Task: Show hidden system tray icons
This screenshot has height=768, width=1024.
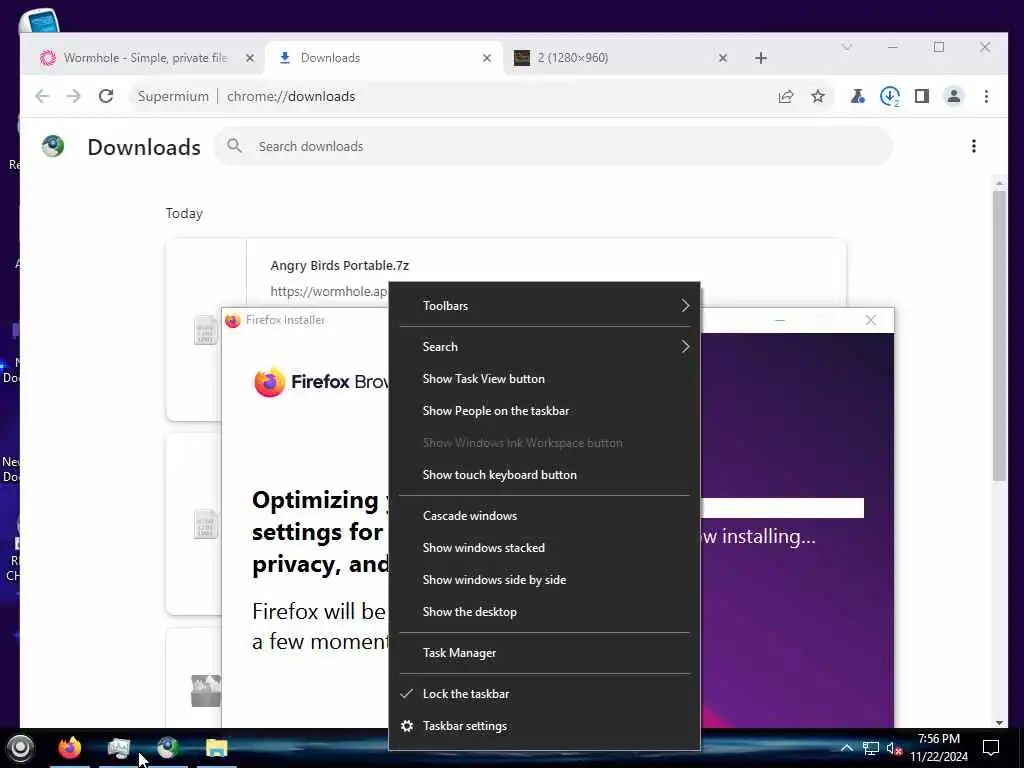Action: tap(846, 748)
